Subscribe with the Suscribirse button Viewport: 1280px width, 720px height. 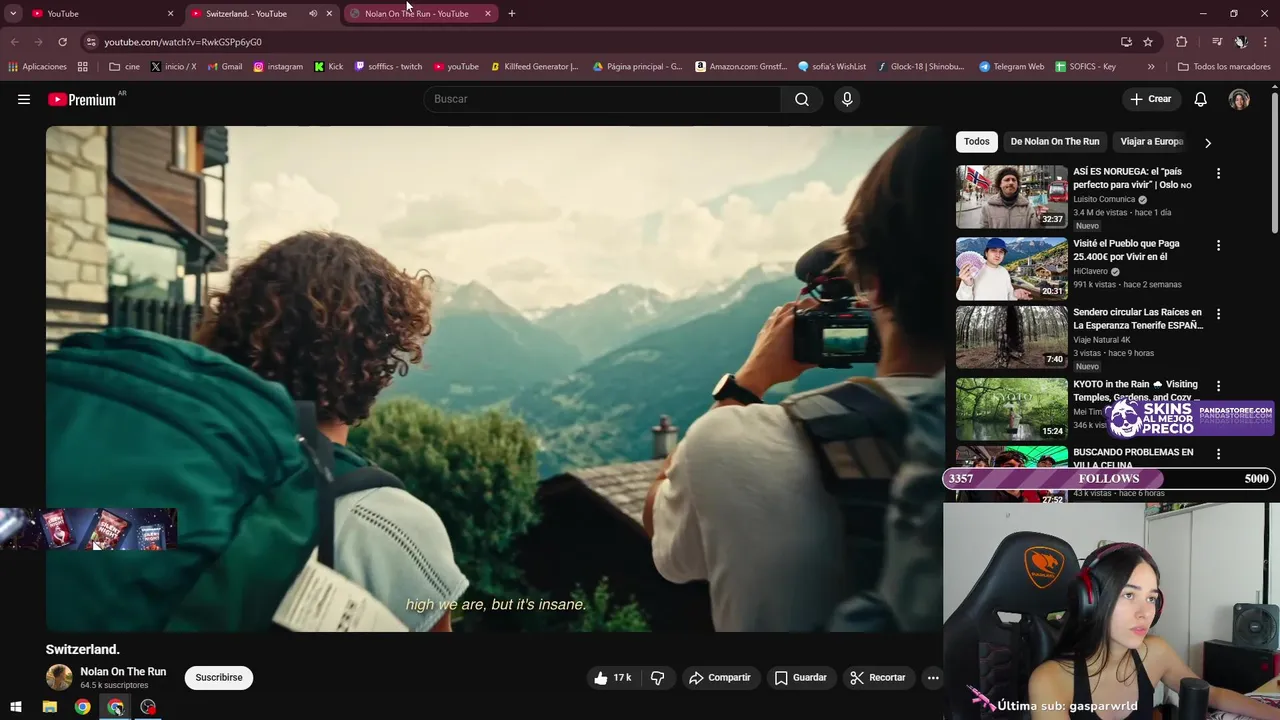(x=219, y=677)
